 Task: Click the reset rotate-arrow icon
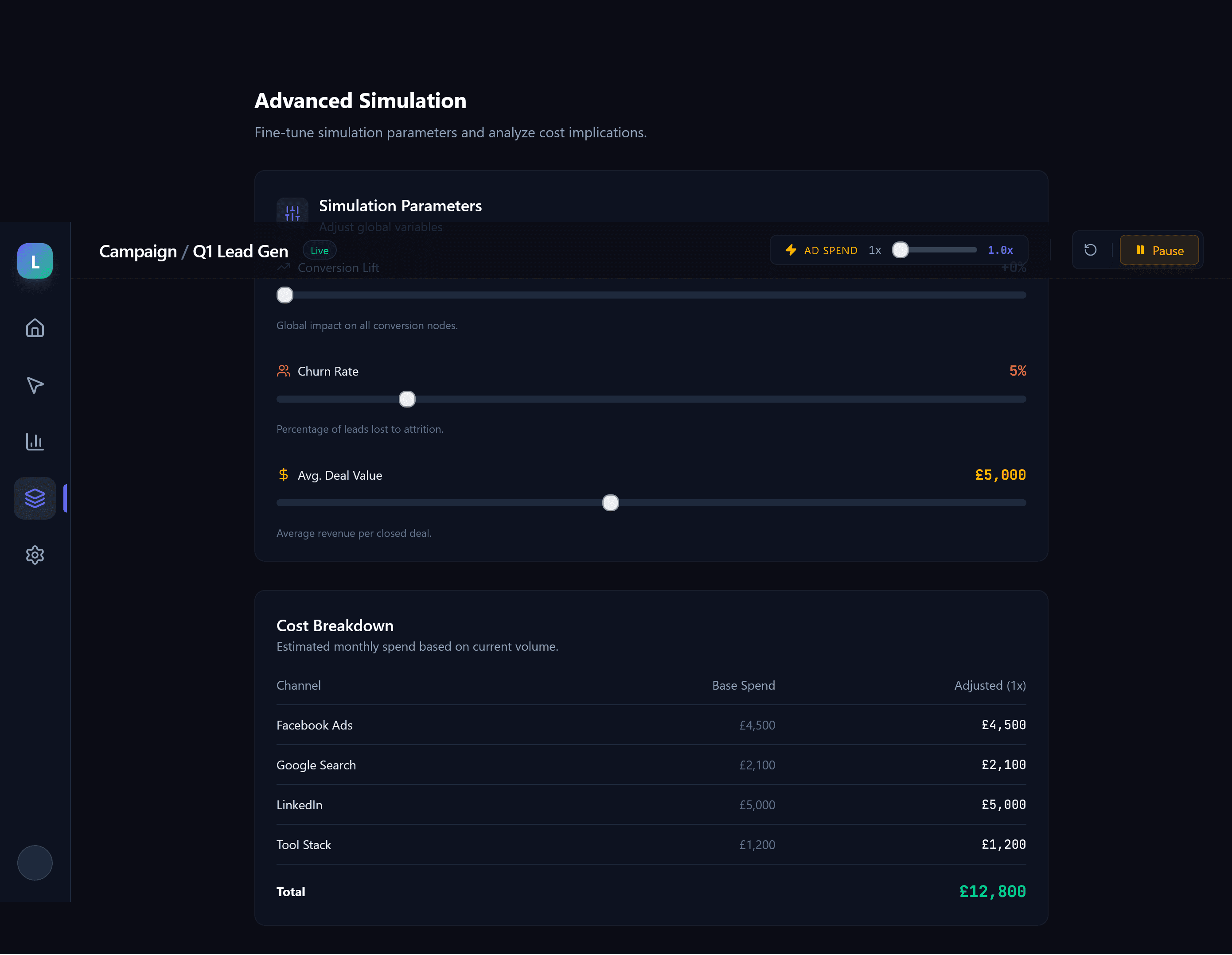pos(1091,250)
